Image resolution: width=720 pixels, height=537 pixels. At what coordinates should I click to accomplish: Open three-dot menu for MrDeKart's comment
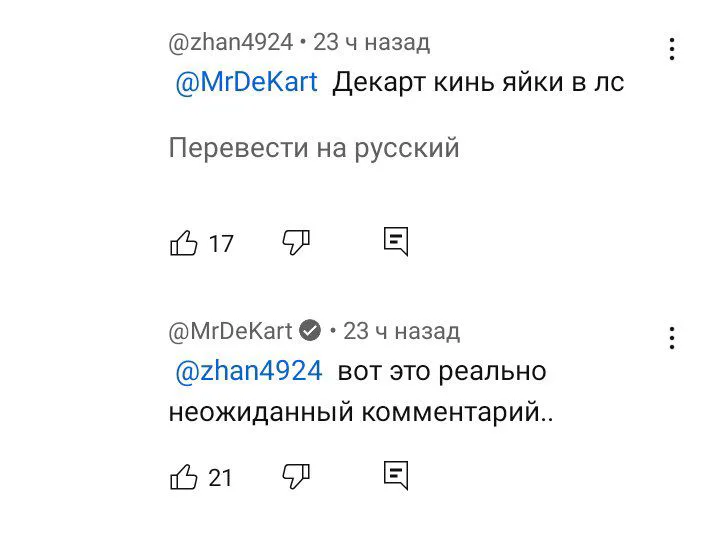672,337
